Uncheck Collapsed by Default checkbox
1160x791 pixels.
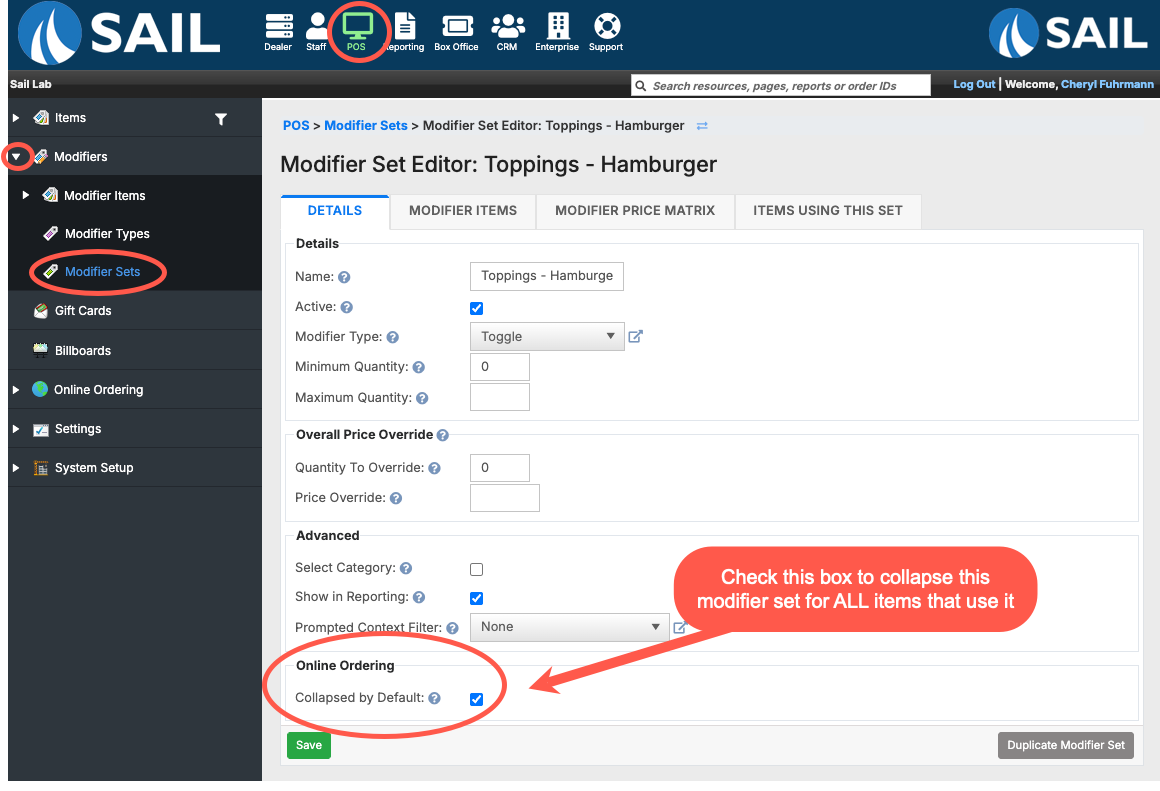click(x=476, y=699)
